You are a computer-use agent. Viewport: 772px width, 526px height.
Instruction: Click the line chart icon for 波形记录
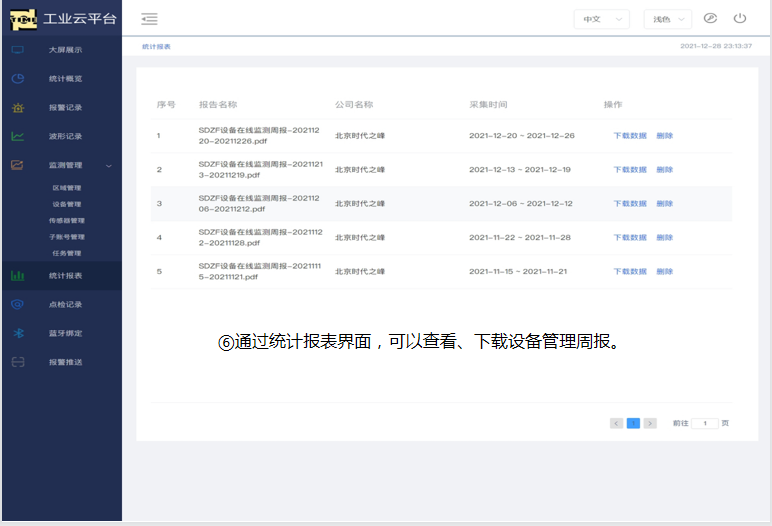(17, 136)
